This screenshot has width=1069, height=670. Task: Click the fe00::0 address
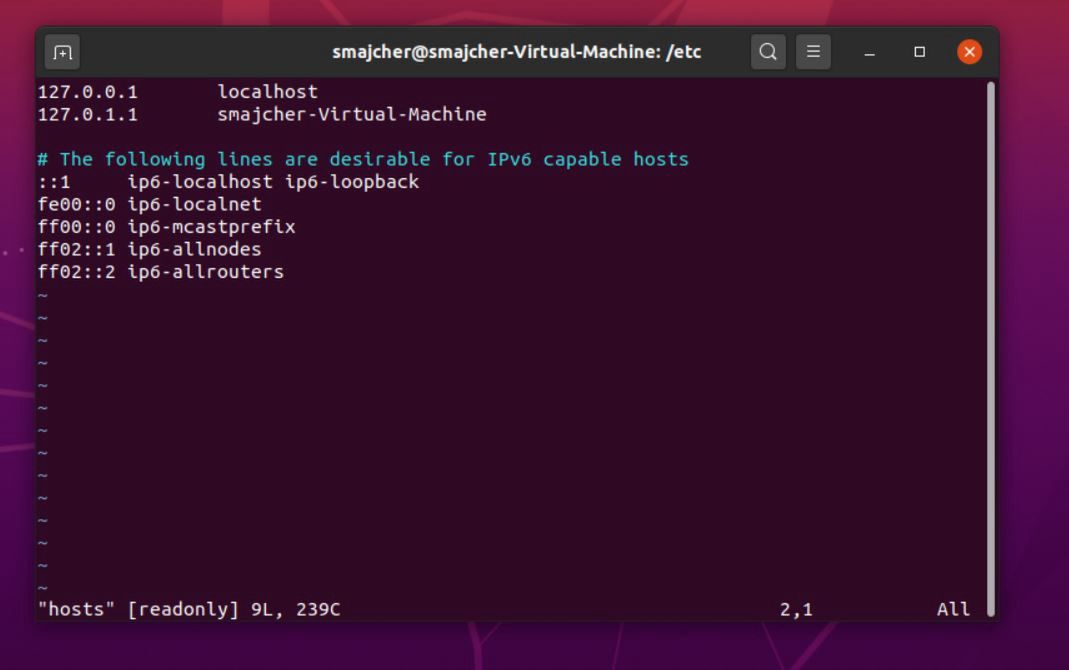click(x=76, y=204)
